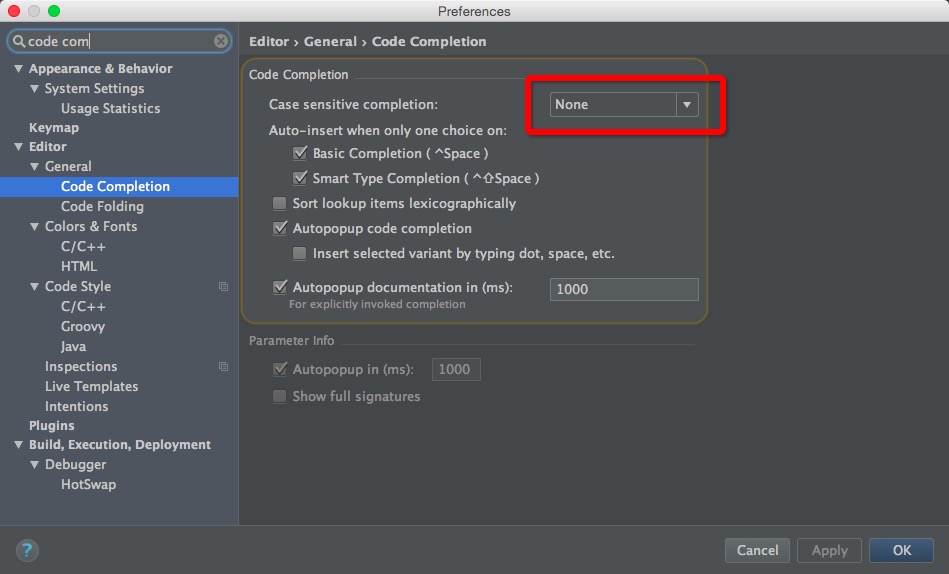Uncheck Basic Completion auto-insert option
949x574 pixels.
point(300,154)
